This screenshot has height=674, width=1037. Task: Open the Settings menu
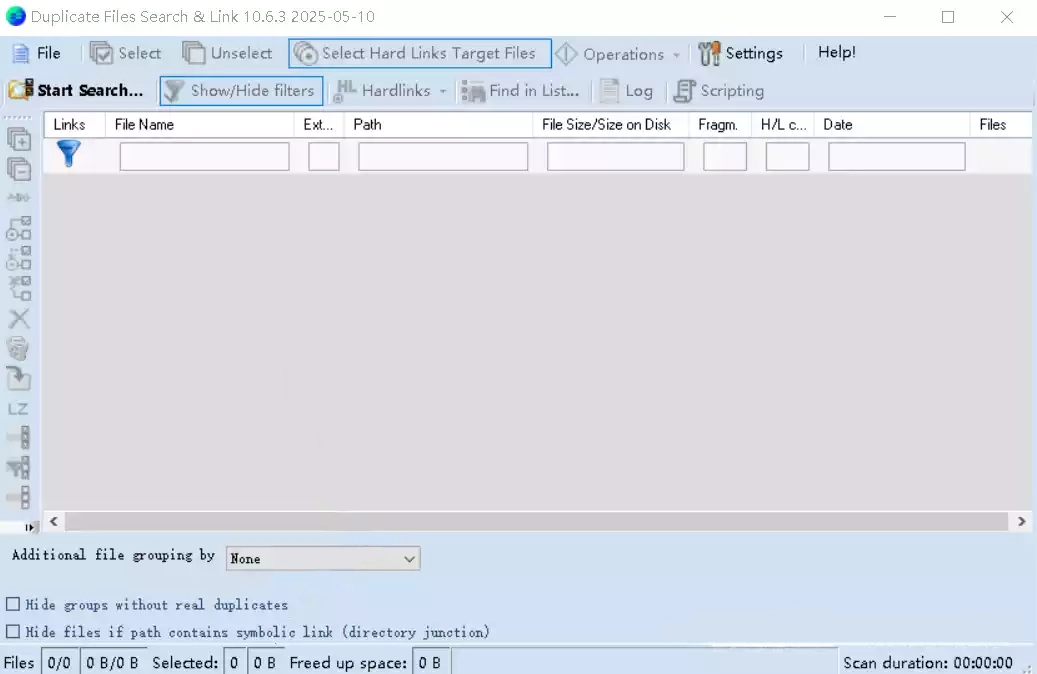741,53
